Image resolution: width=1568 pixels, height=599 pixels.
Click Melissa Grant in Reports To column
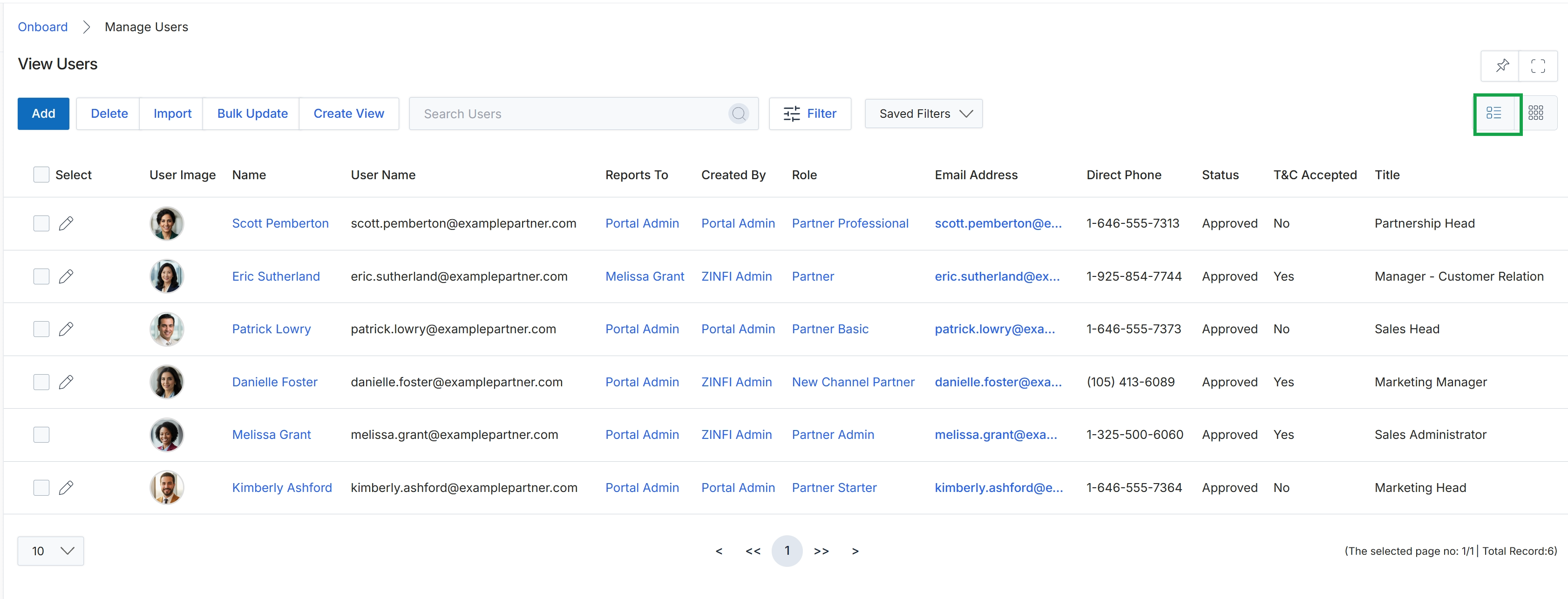645,277
